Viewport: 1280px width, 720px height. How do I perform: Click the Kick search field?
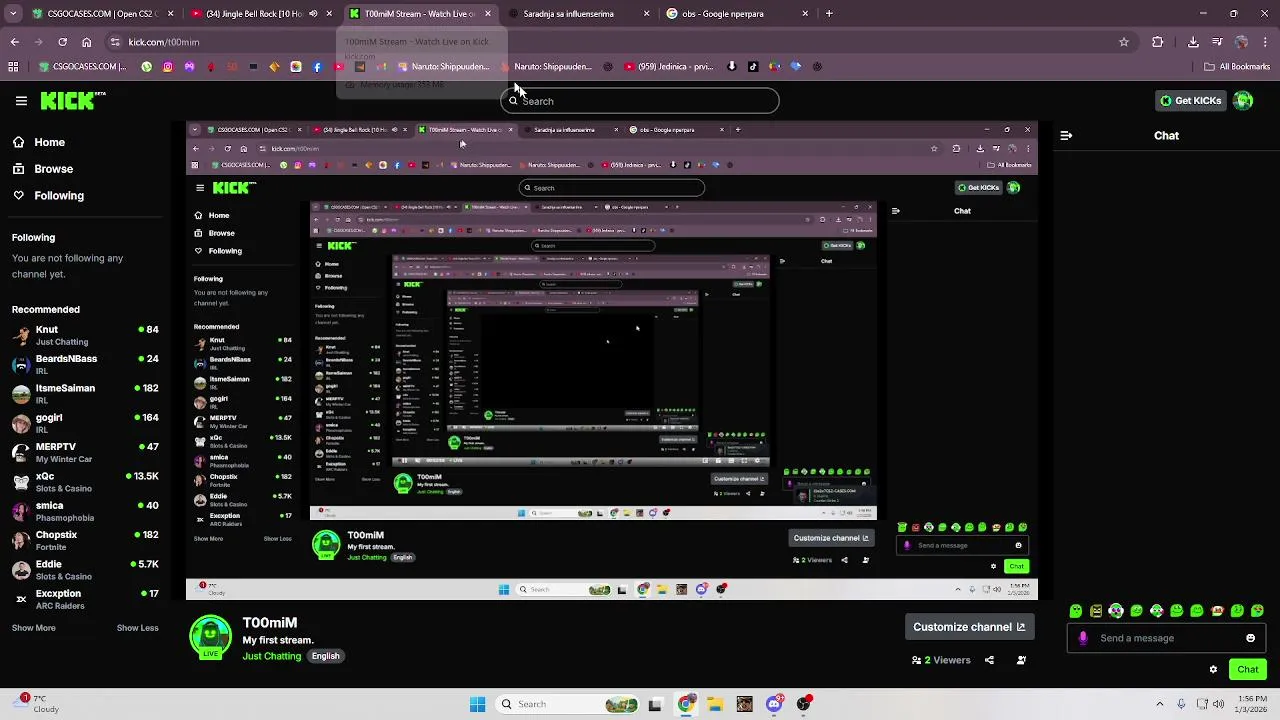coord(640,101)
